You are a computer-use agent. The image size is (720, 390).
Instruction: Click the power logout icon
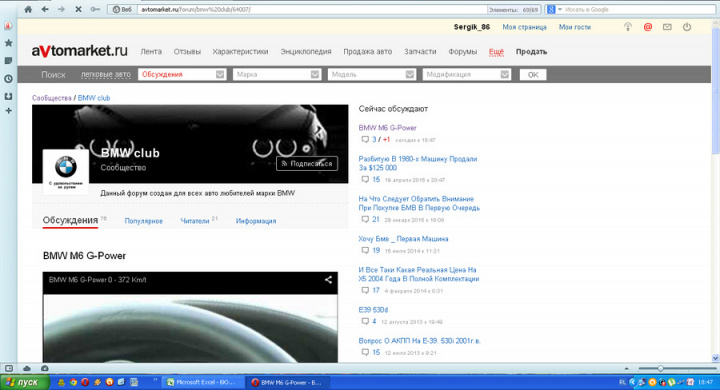687,27
